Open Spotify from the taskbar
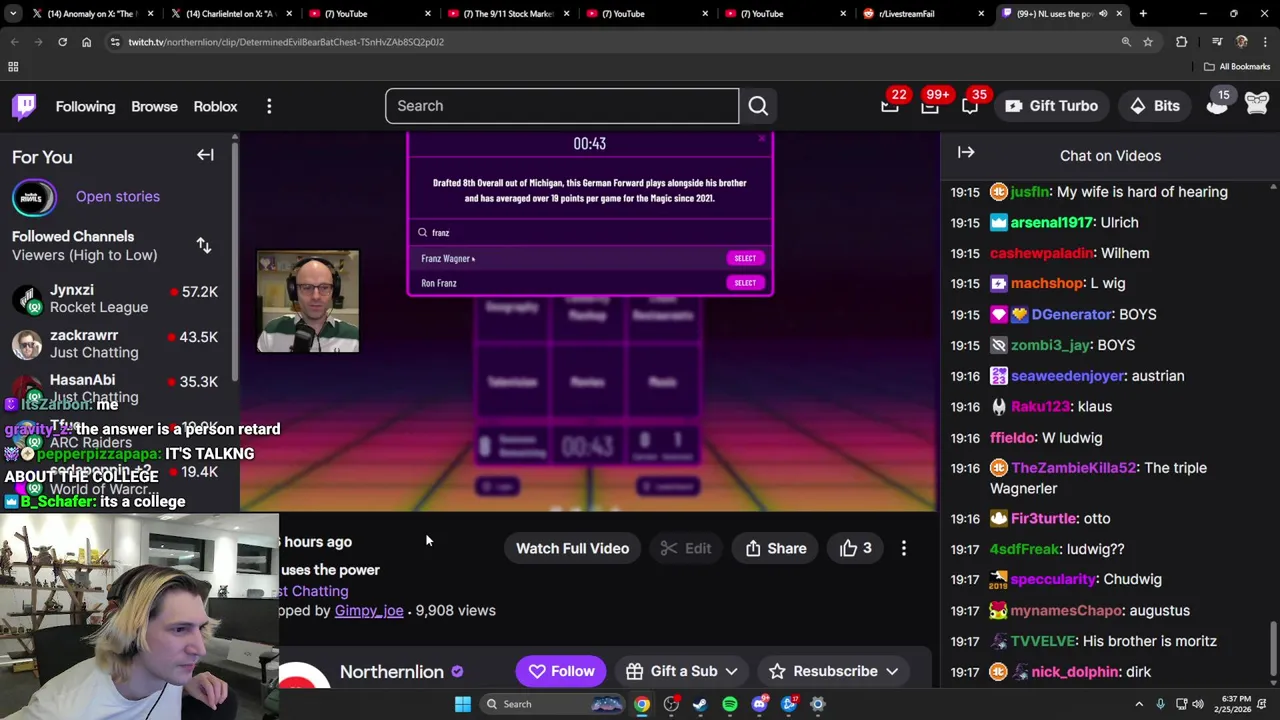The height and width of the screenshot is (720, 1280). [729, 704]
